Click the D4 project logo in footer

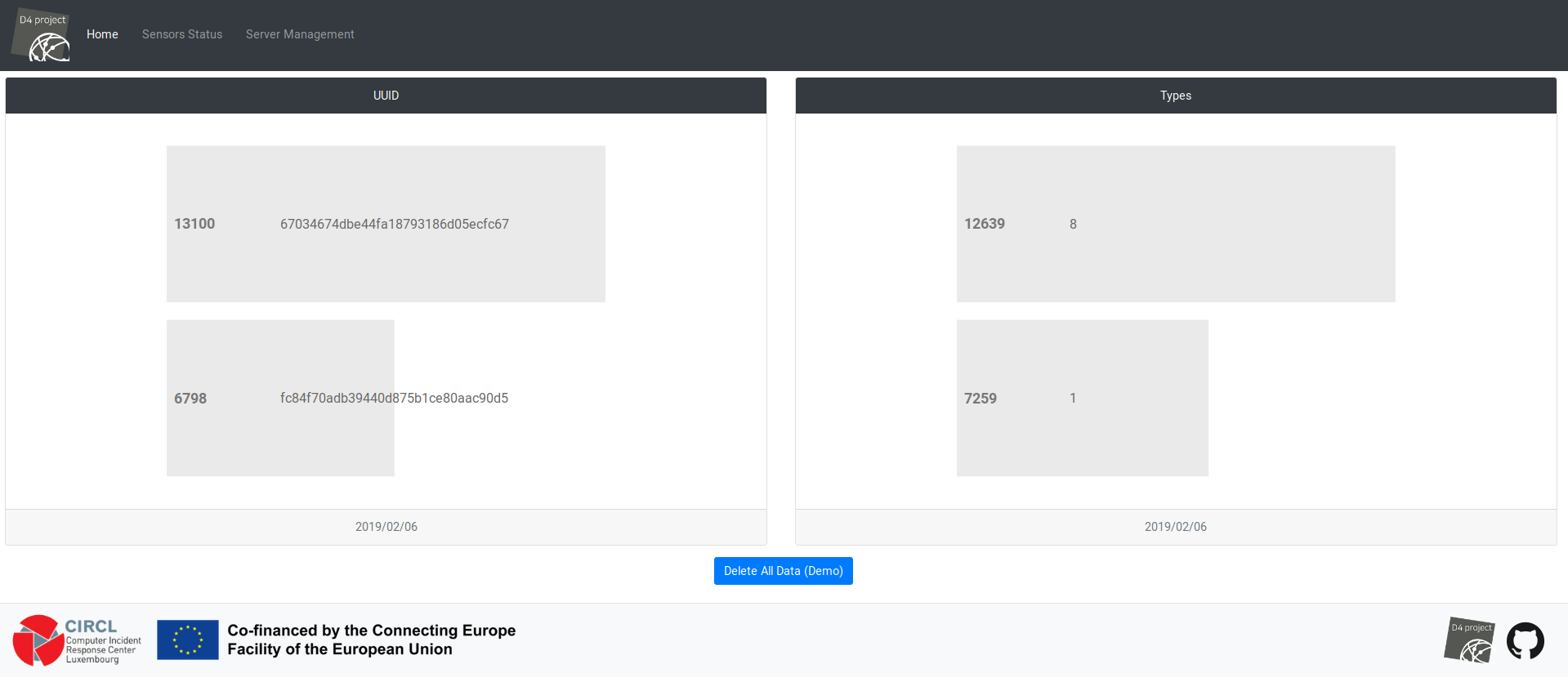click(1469, 640)
